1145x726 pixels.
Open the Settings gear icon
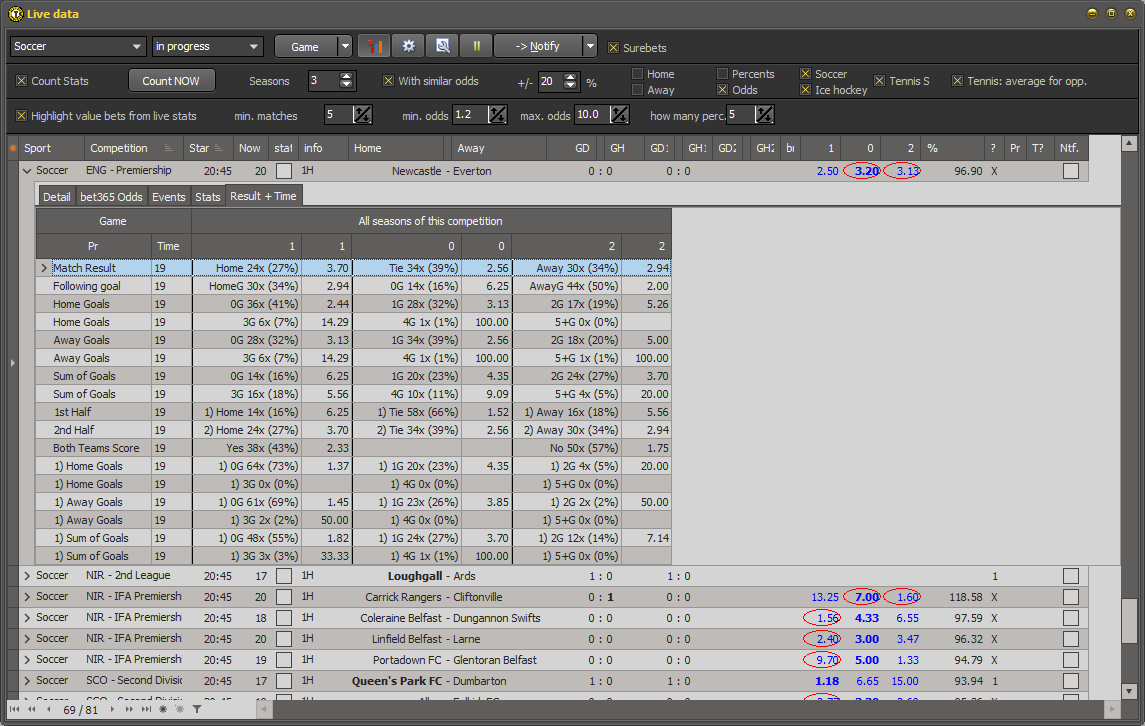tap(408, 45)
